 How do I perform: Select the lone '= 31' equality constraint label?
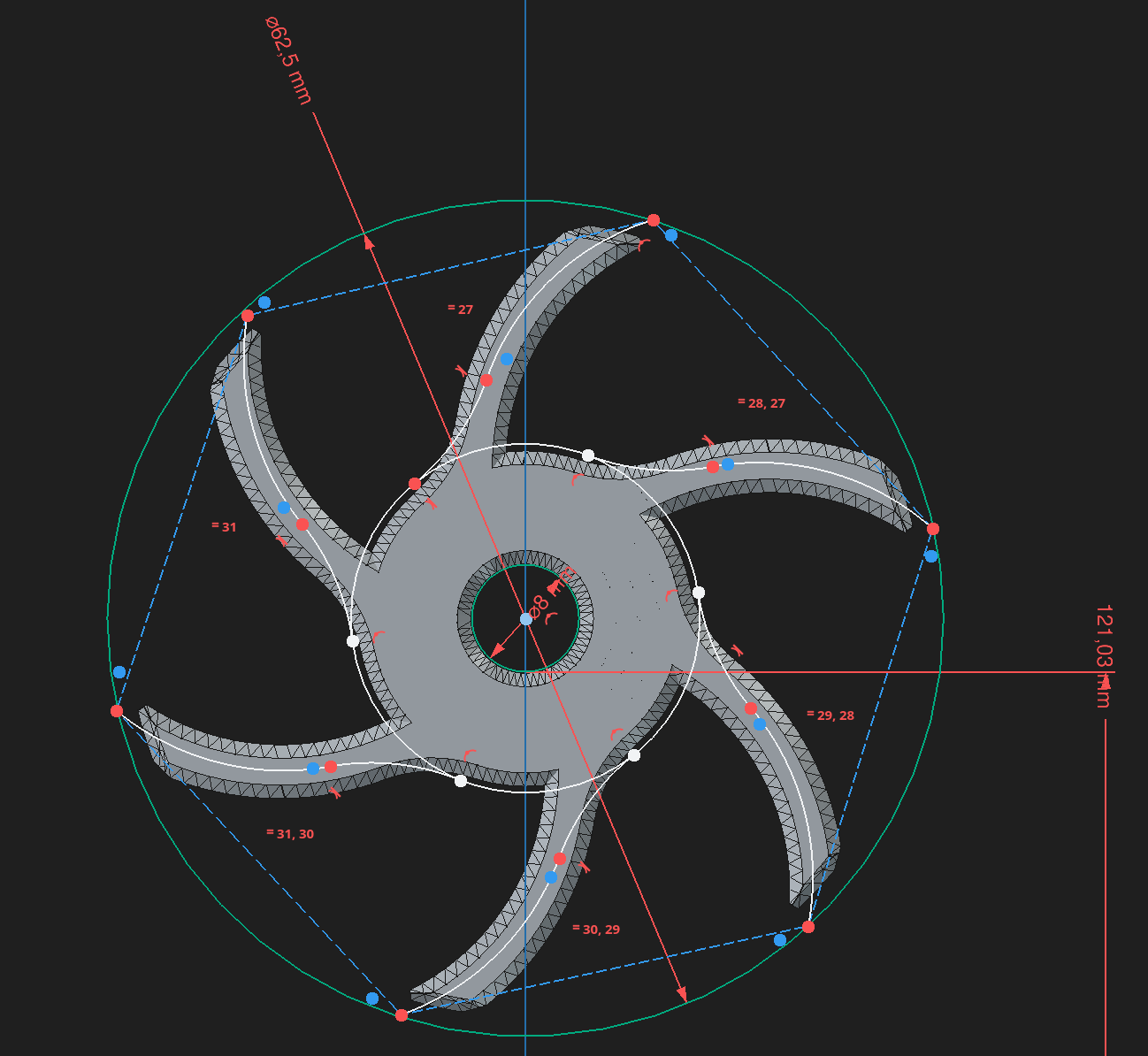click(225, 527)
